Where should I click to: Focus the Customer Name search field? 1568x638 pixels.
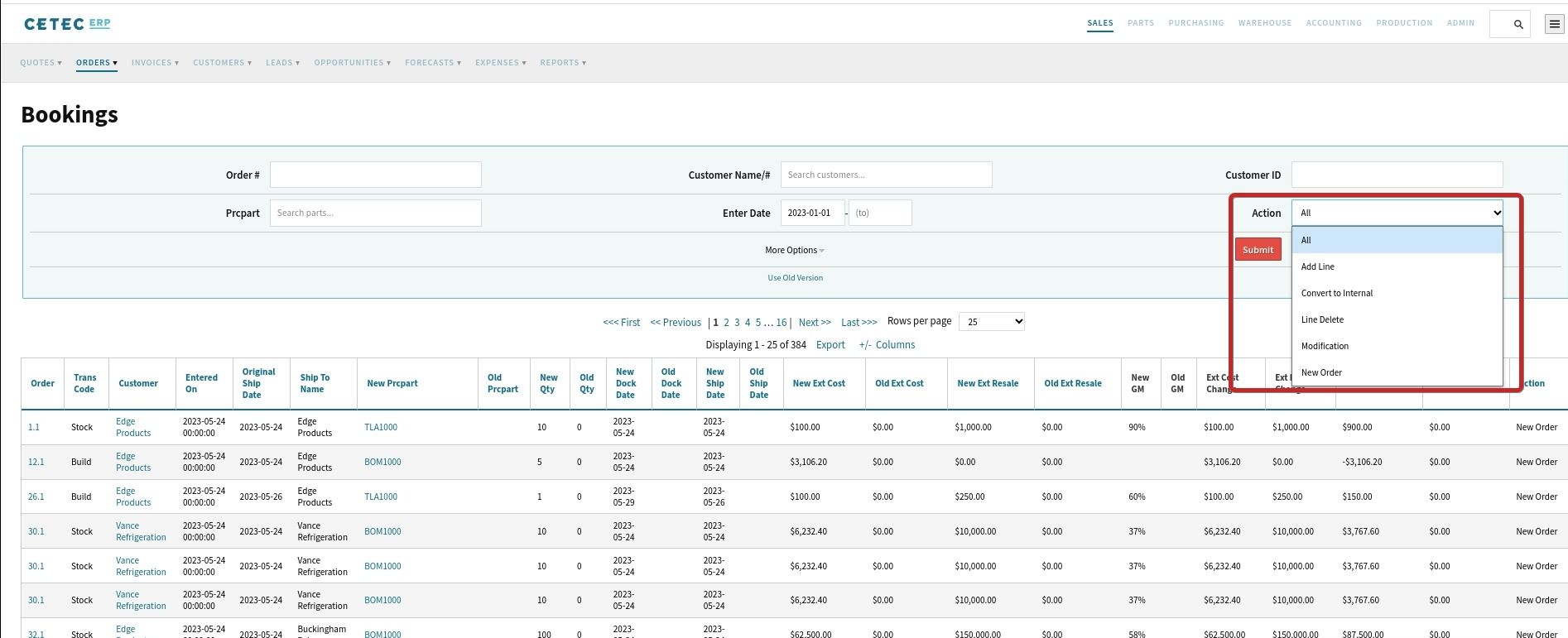[886, 175]
